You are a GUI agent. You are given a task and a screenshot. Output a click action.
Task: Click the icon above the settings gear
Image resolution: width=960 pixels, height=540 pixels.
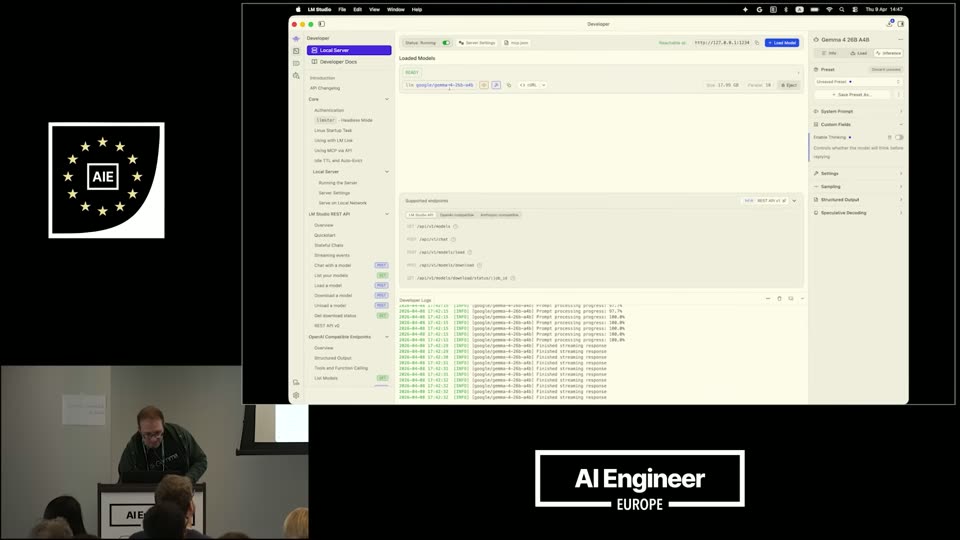296,382
